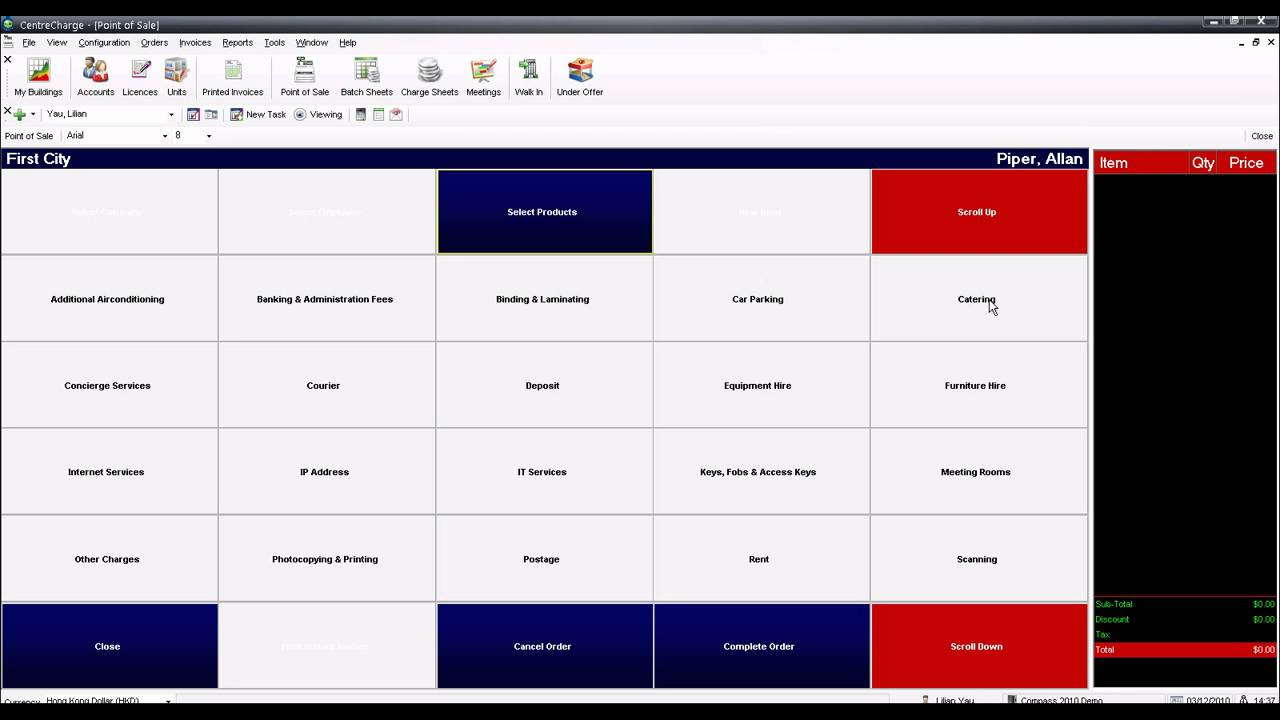The width and height of the screenshot is (1280, 720).
Task: Open the Walk In toolbar icon
Action: pyautogui.click(x=528, y=78)
